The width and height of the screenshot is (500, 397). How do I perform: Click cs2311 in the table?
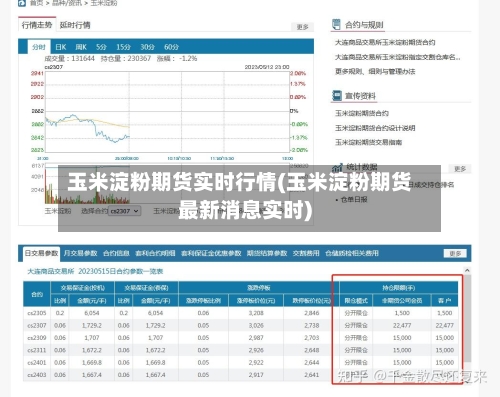tap(37, 350)
